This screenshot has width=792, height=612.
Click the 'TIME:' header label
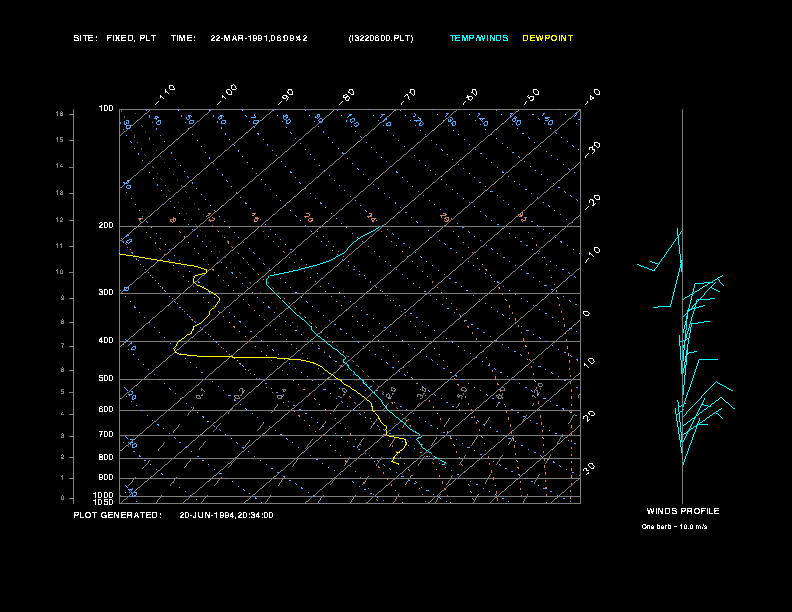(183, 38)
